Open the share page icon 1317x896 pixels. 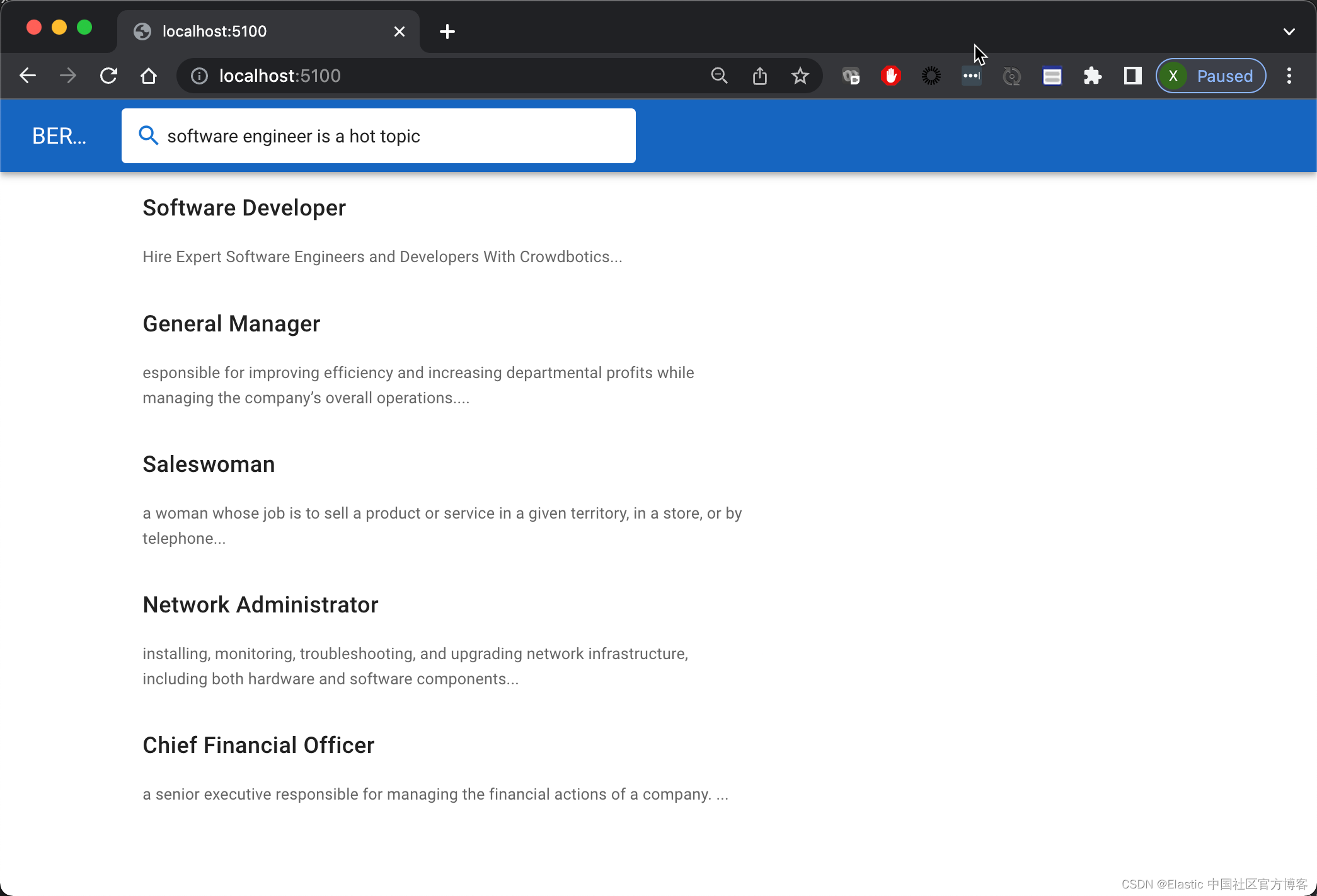click(760, 76)
